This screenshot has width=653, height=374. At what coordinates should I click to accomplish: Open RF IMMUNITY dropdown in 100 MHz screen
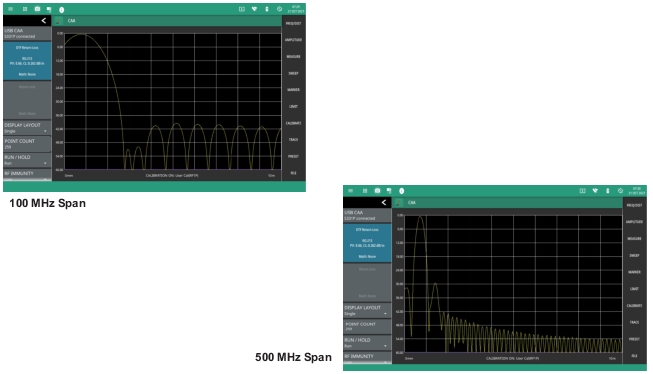27,175
